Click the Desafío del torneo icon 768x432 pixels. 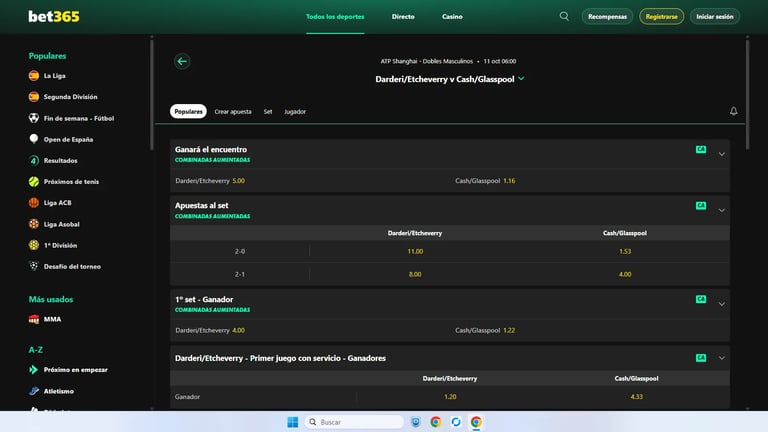click(34, 266)
